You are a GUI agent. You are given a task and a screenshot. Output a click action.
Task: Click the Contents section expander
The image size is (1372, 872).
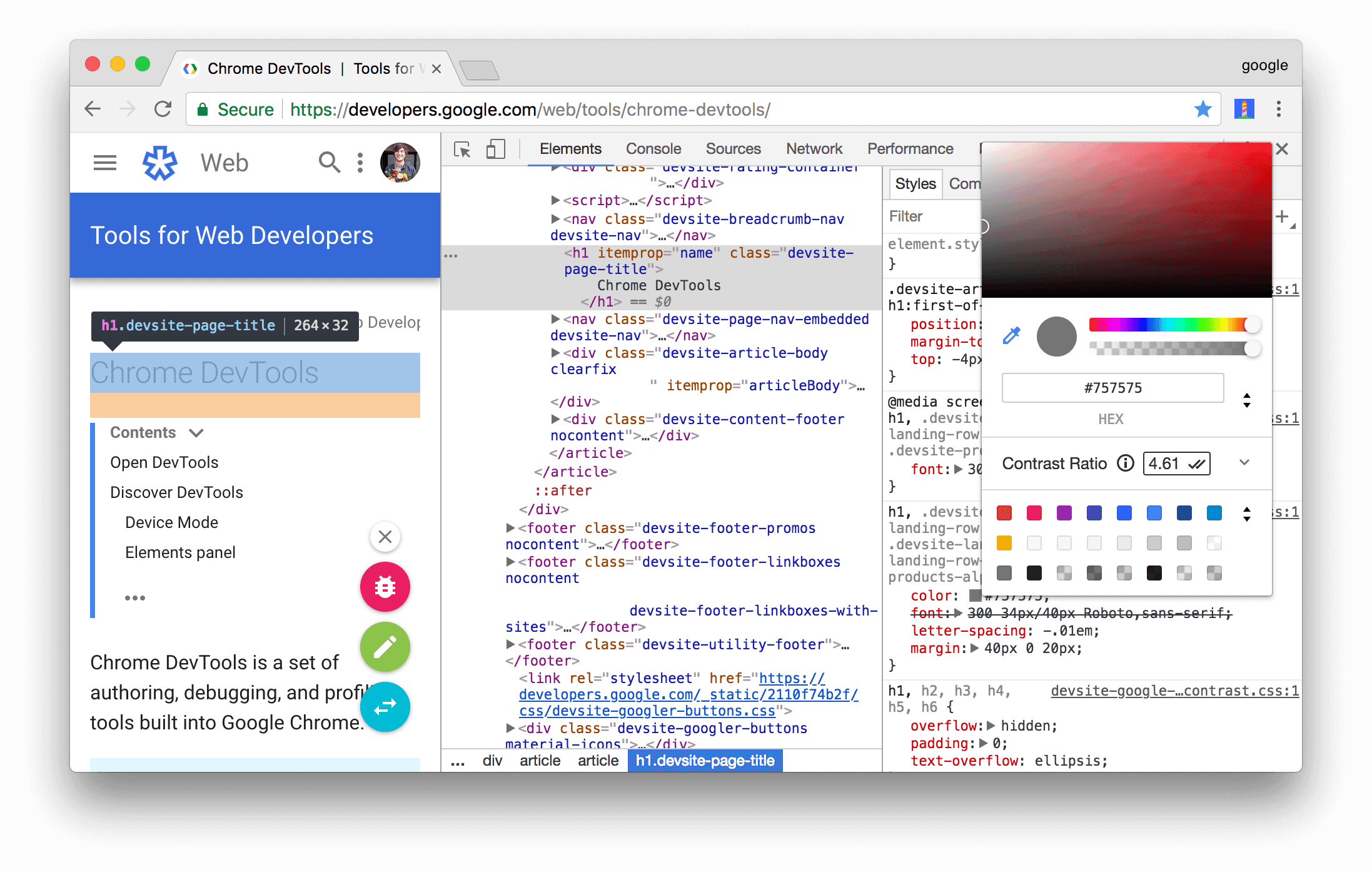(196, 432)
